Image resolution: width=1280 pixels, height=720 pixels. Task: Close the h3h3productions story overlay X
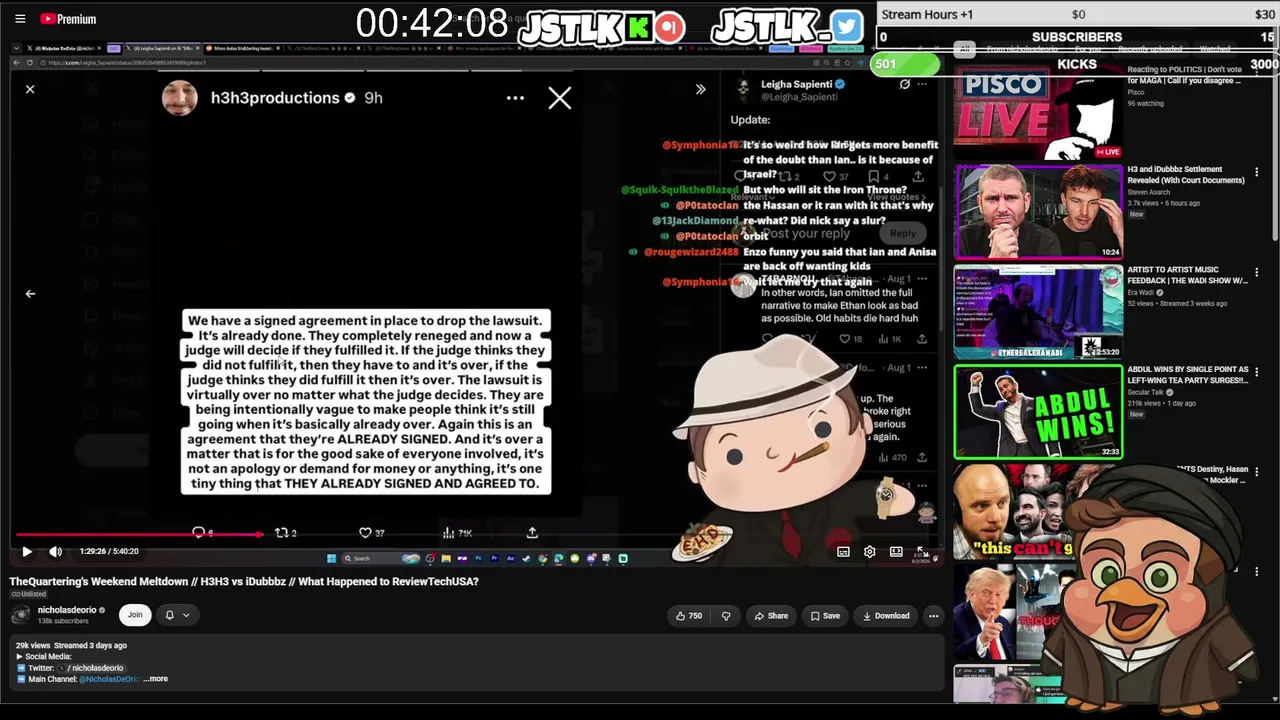[x=560, y=98]
